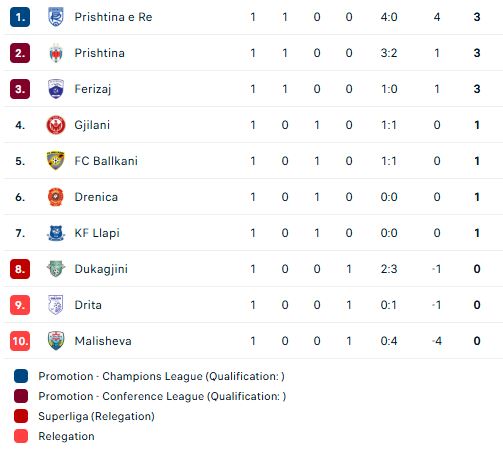Click the Prishtina team logo
Screen dimensions: 503x458
pyautogui.click(x=56, y=53)
